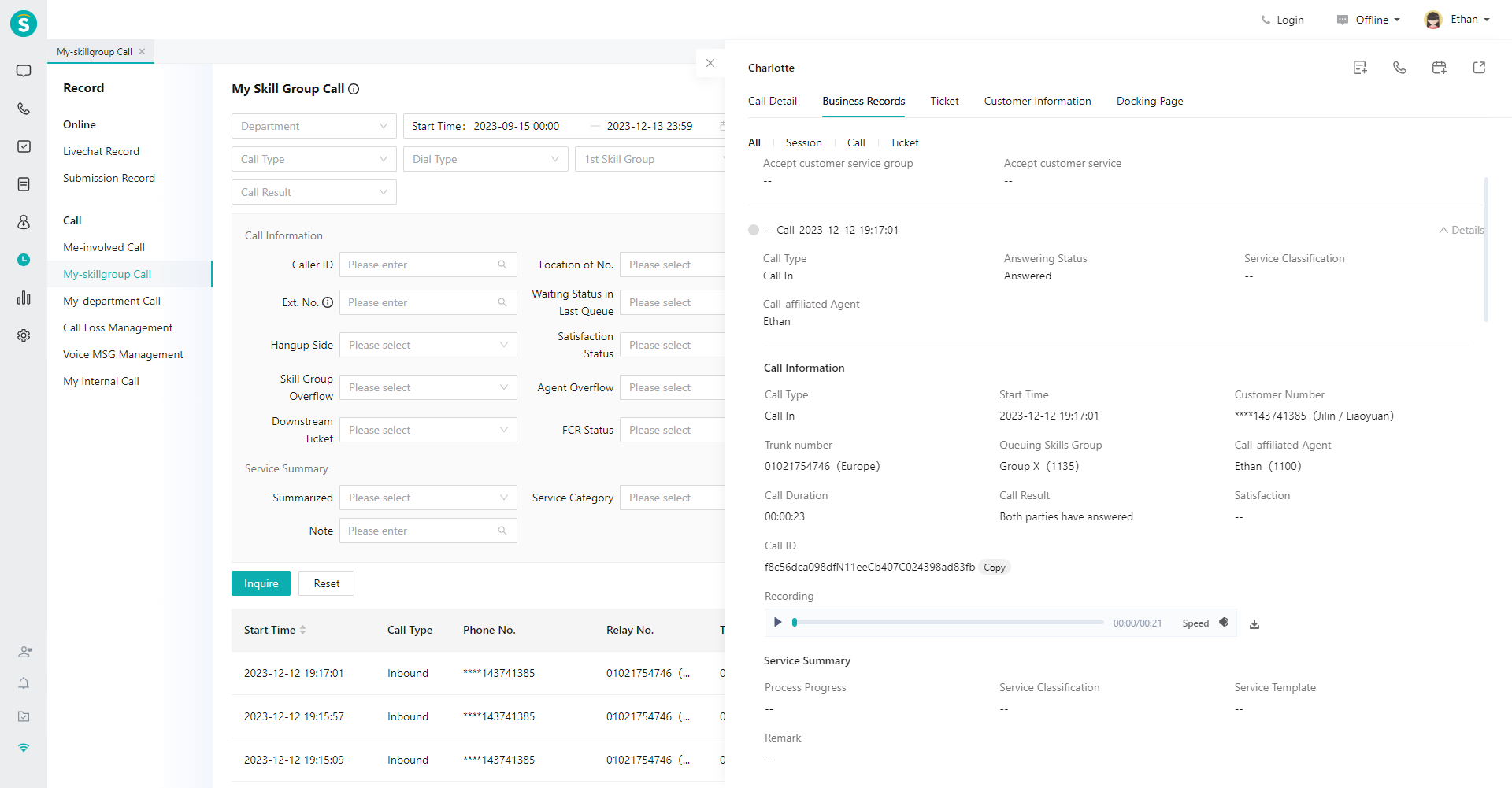Click the S logo at top left

24,24
